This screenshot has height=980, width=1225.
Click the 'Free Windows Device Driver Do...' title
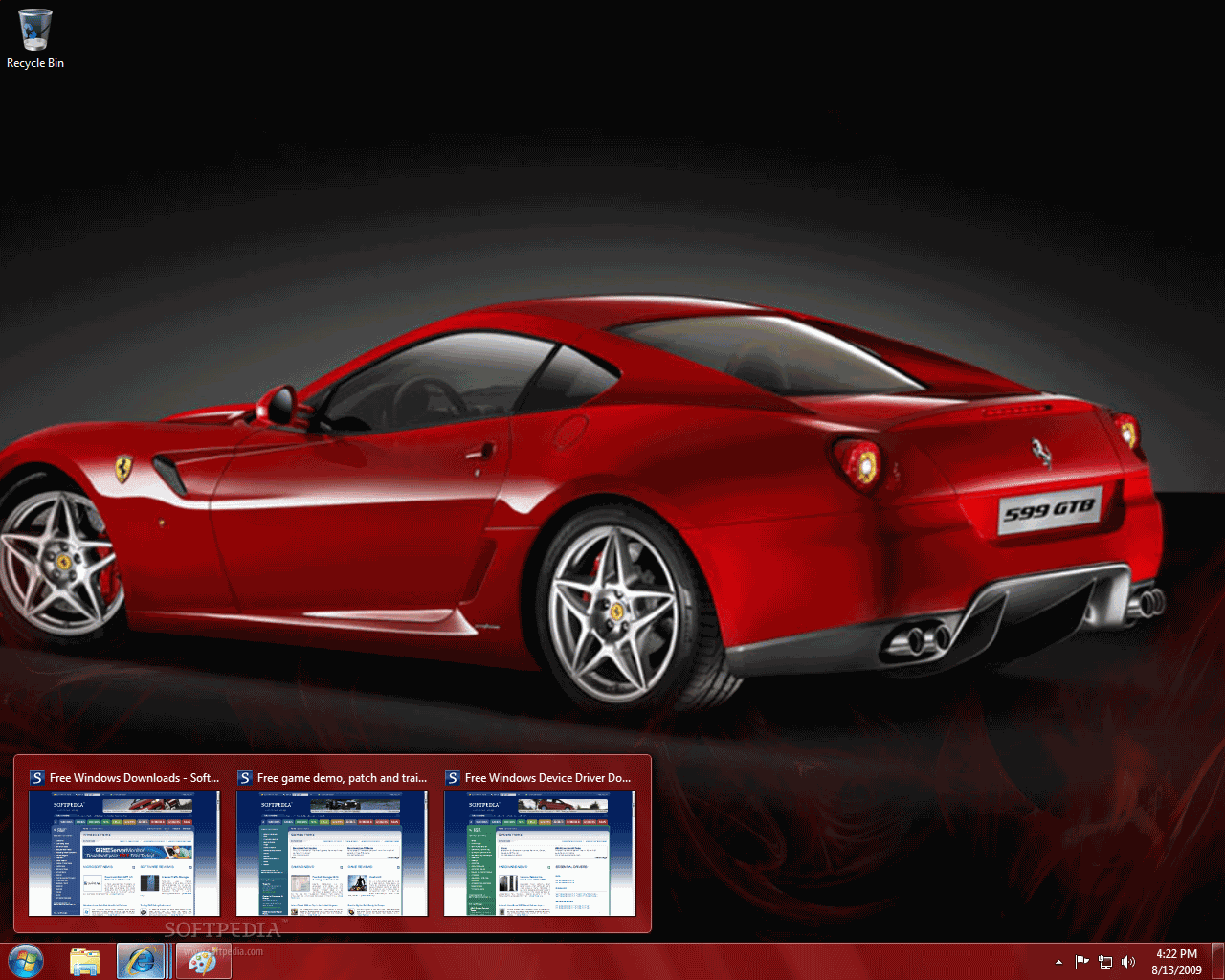[547, 778]
